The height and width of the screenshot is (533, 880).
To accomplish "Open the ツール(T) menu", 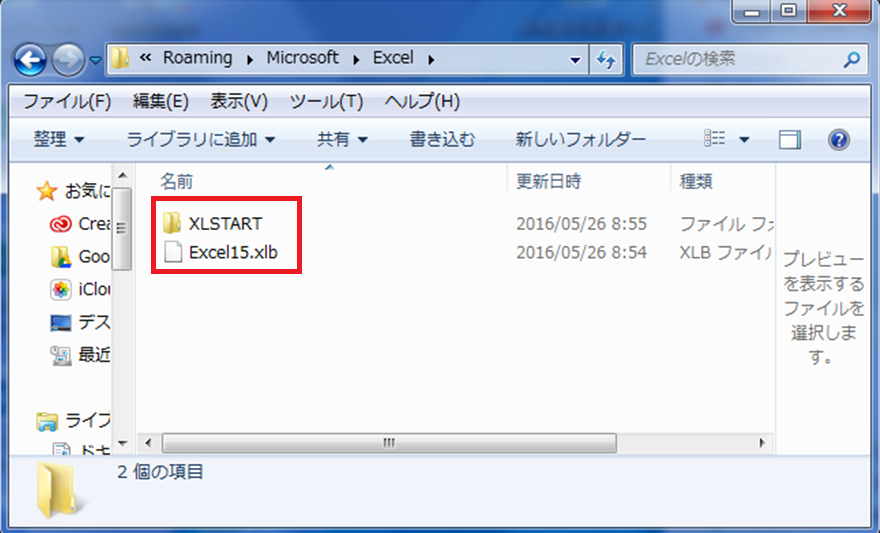I will coord(326,102).
